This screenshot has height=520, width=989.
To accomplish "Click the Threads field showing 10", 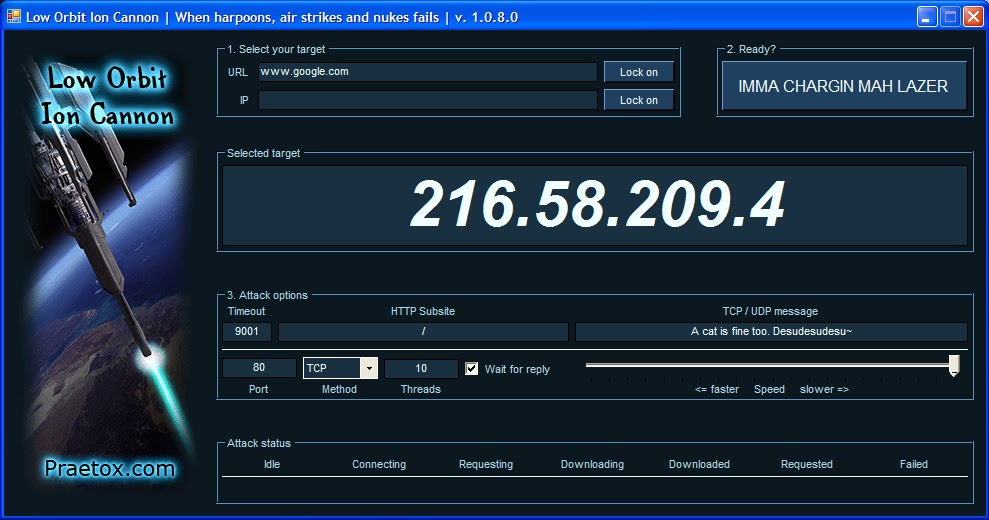I will pos(421,368).
